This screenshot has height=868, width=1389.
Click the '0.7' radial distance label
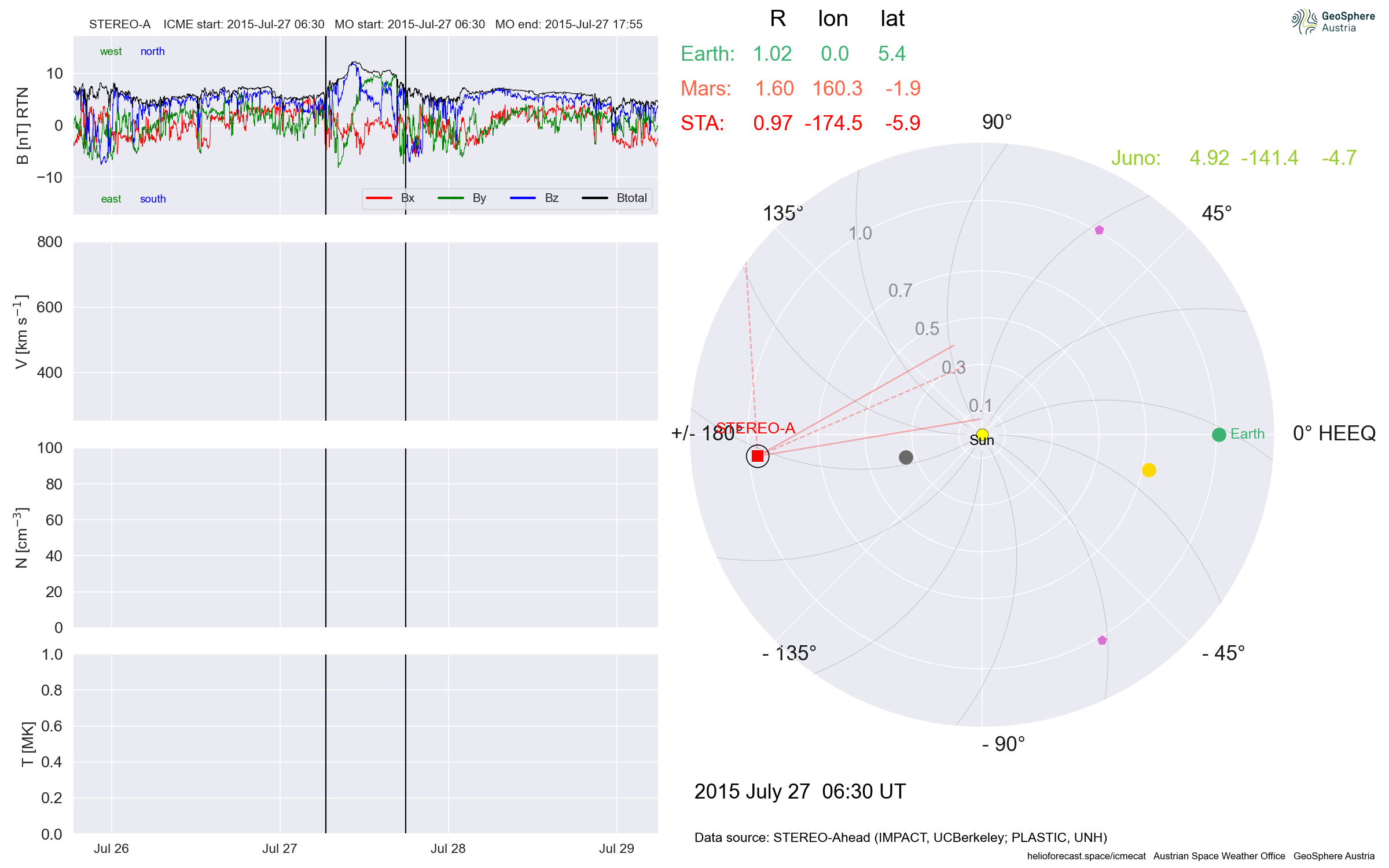pyautogui.click(x=900, y=290)
